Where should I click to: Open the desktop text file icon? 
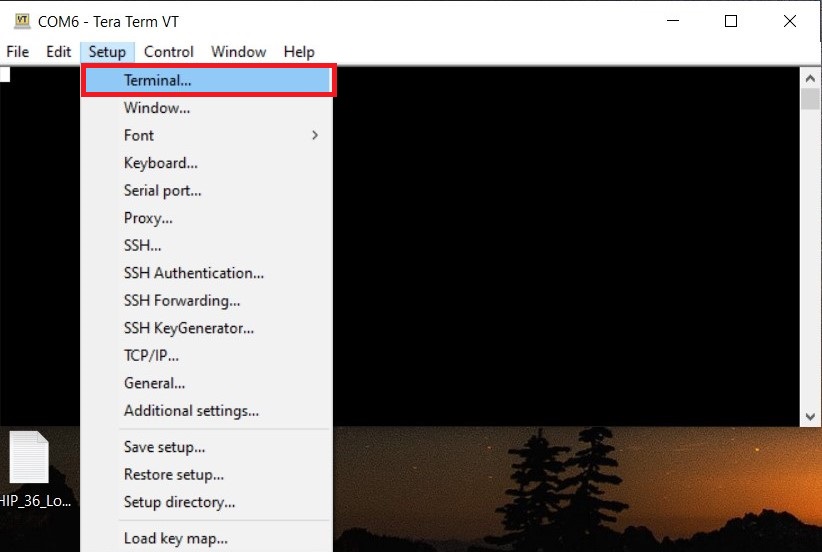(x=29, y=460)
